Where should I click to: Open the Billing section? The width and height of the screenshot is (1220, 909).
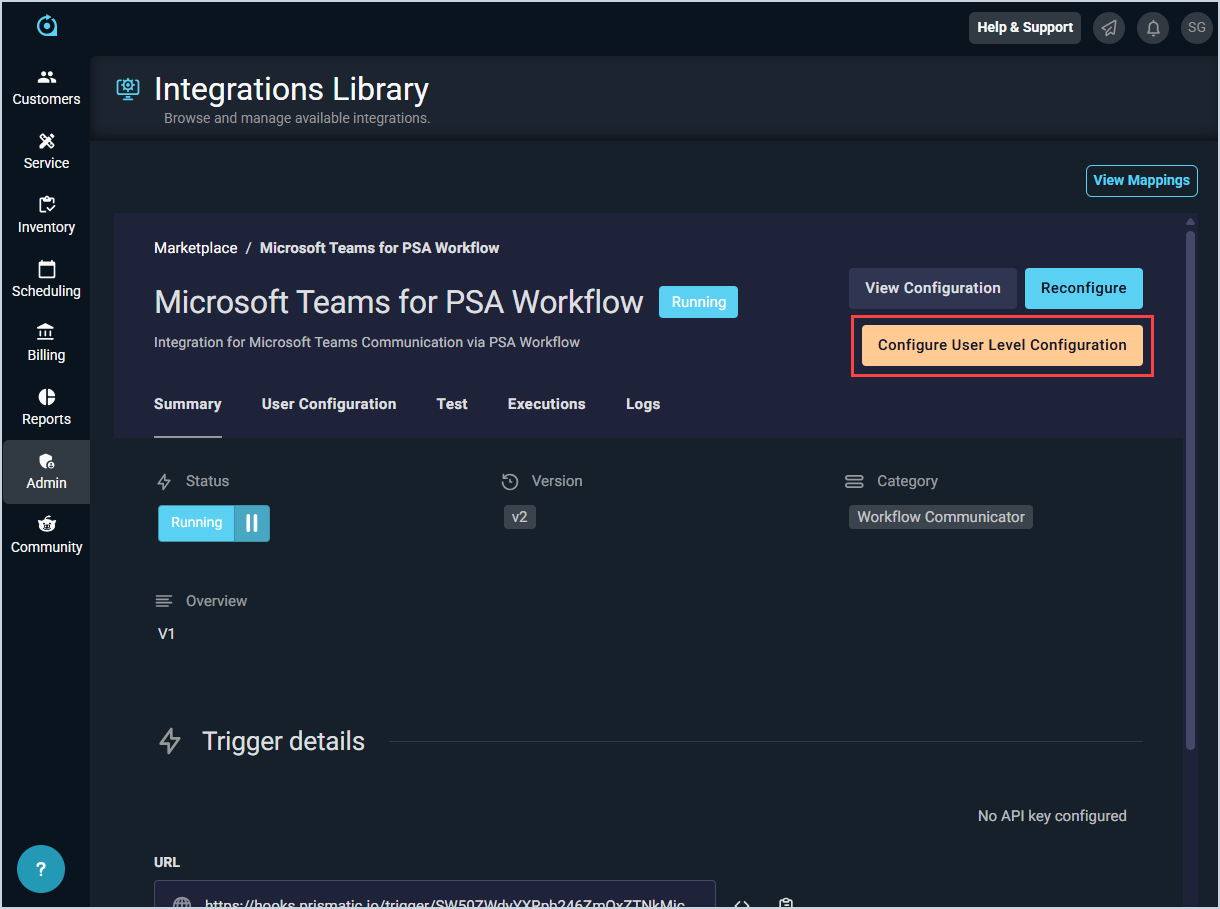[x=46, y=343]
